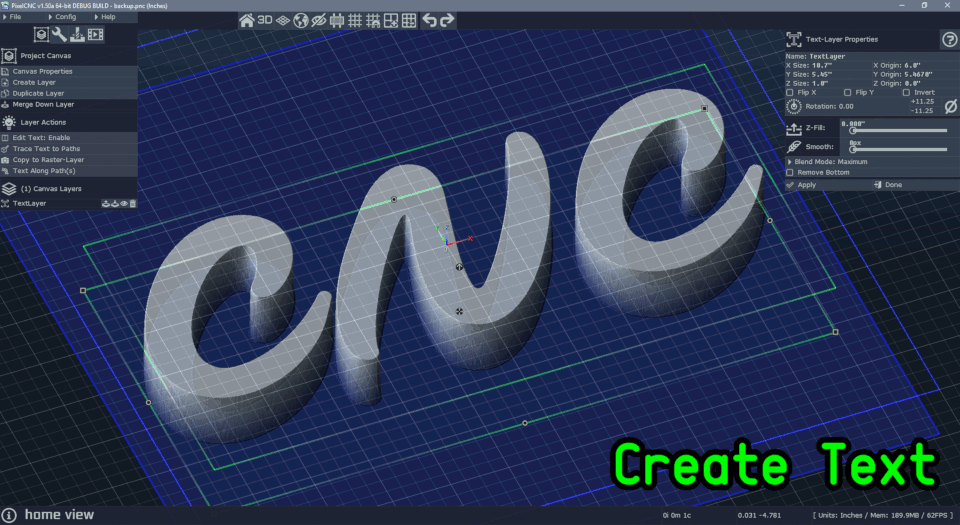
Task: Open Canvas Properties
Action: 69,72
